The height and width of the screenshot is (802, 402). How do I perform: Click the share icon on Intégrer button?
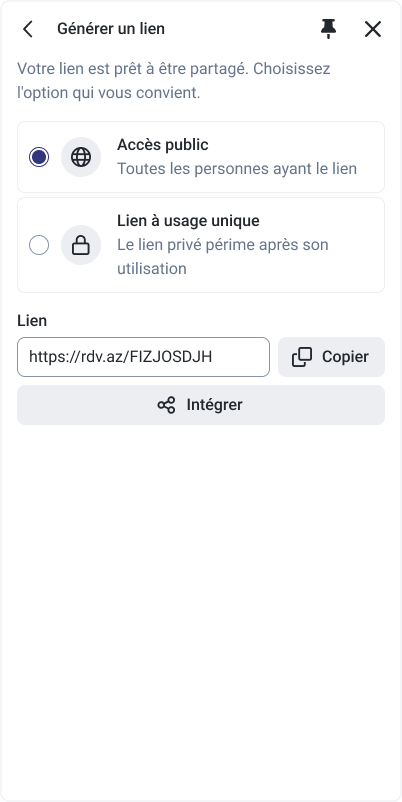point(166,405)
